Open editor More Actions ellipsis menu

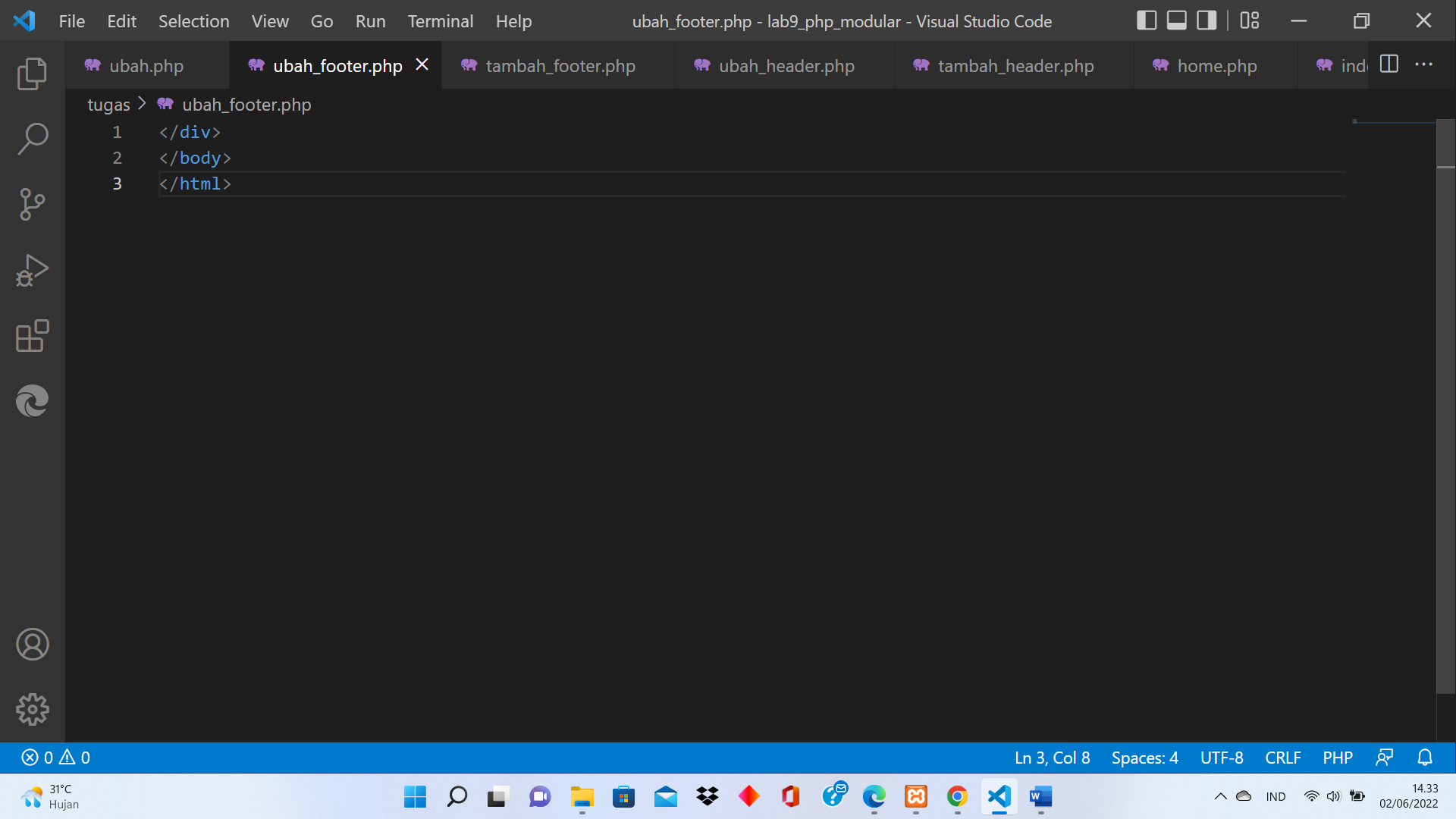1423,64
